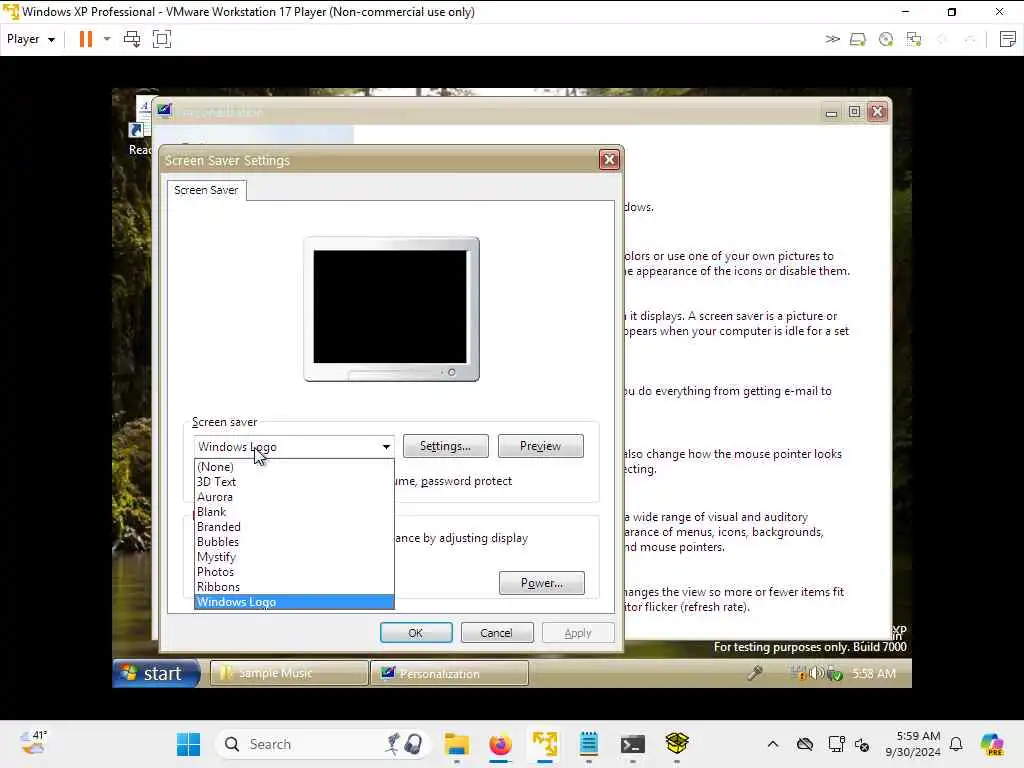Screen dimensions: 1024x768
Task: Choose Branded screen saver
Action: [x=294, y=526]
